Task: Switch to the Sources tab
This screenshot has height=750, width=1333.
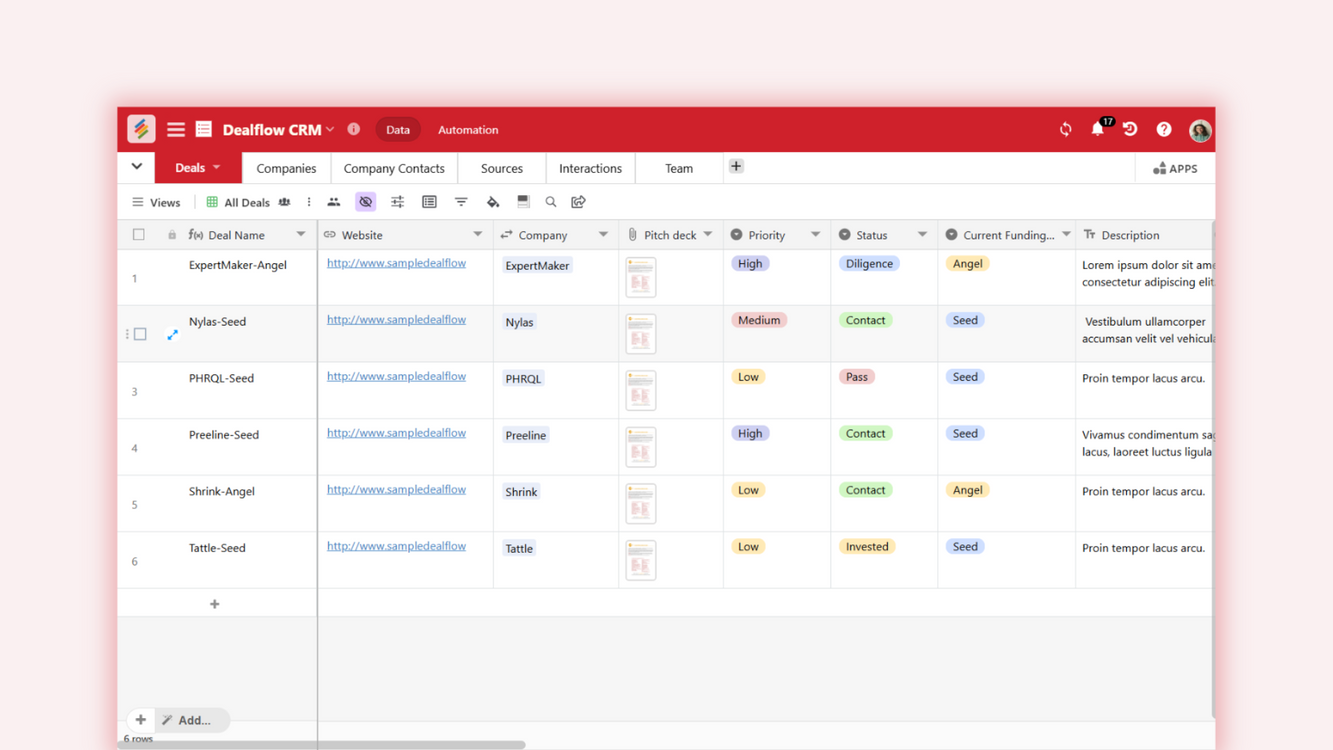Action: click(x=502, y=168)
